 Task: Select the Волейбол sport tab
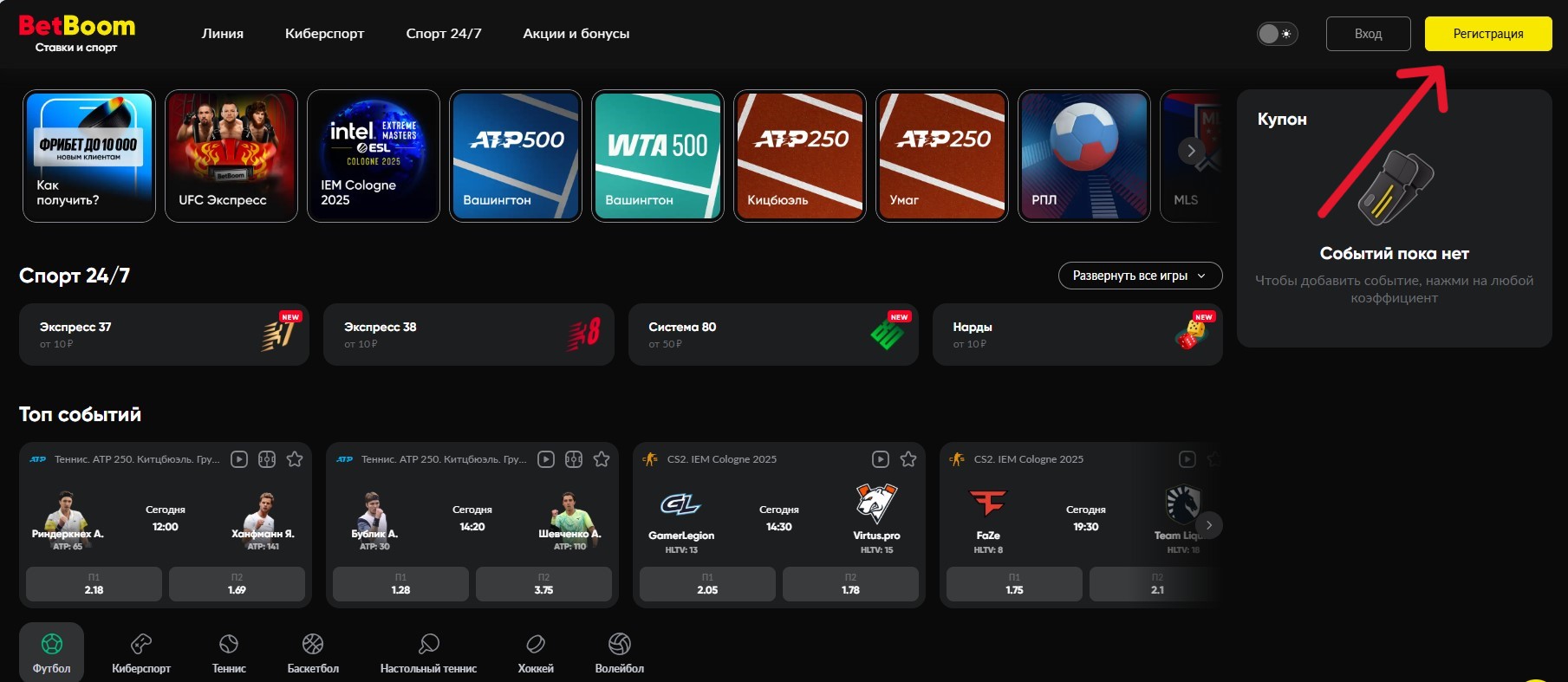[620, 653]
